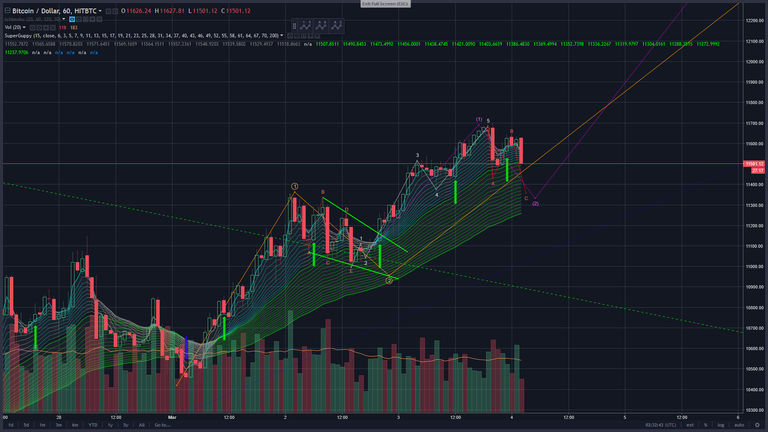Click the current price label 11501.12 on axis
The height and width of the screenshot is (432, 768).
tap(755, 164)
